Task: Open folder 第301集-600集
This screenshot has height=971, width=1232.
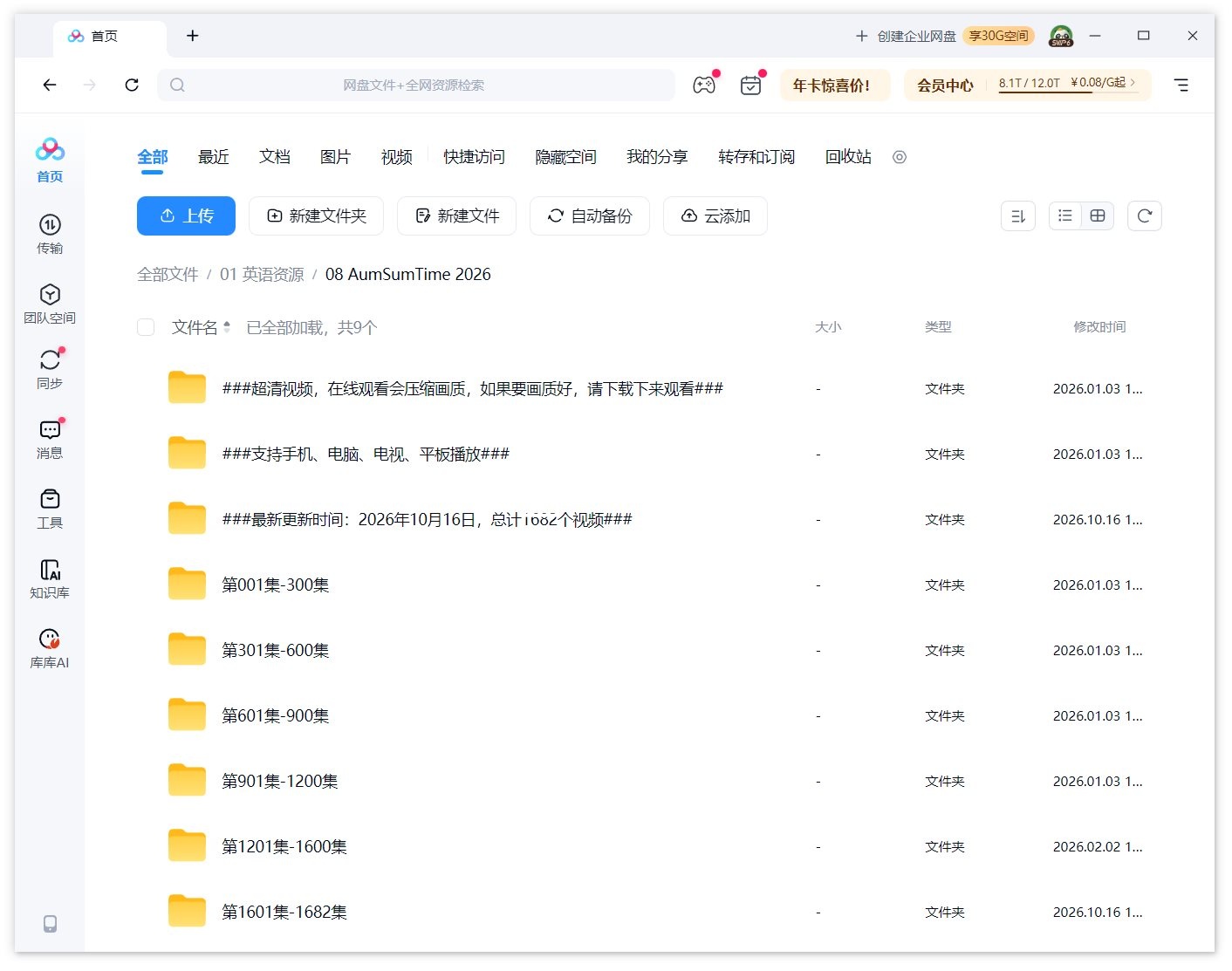Action: pos(275,650)
